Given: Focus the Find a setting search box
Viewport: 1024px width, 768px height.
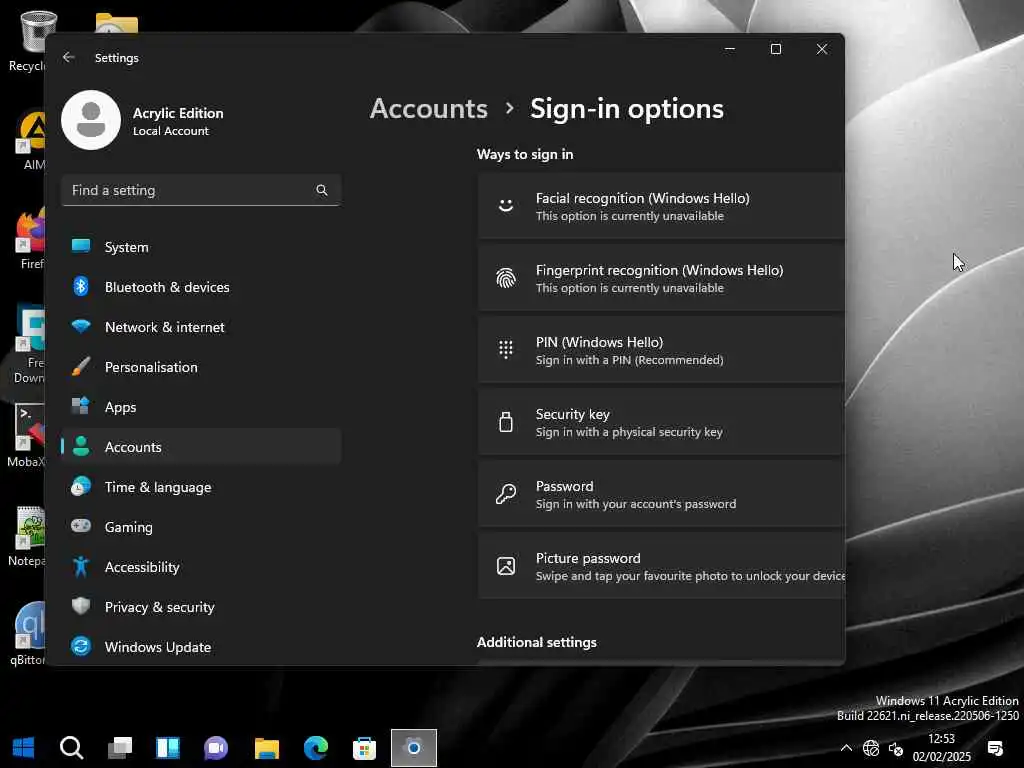Looking at the screenshot, I should tap(200, 190).
